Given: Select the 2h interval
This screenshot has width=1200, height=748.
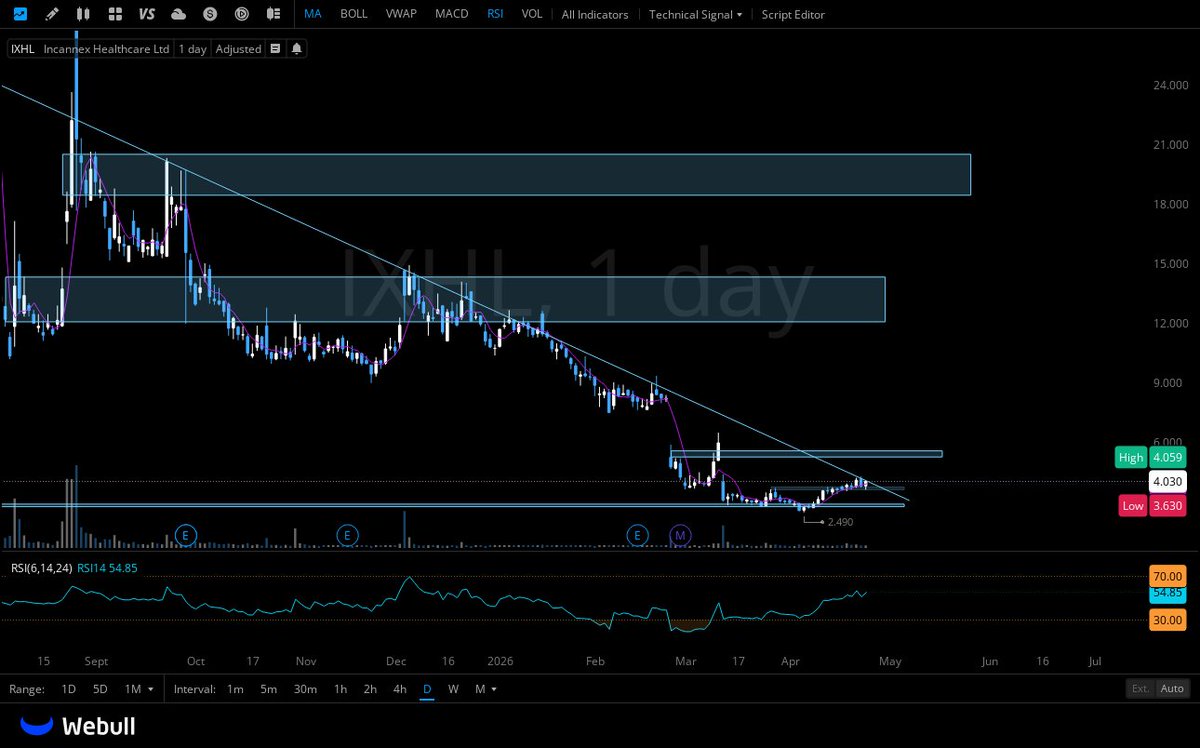Looking at the screenshot, I should point(370,689).
